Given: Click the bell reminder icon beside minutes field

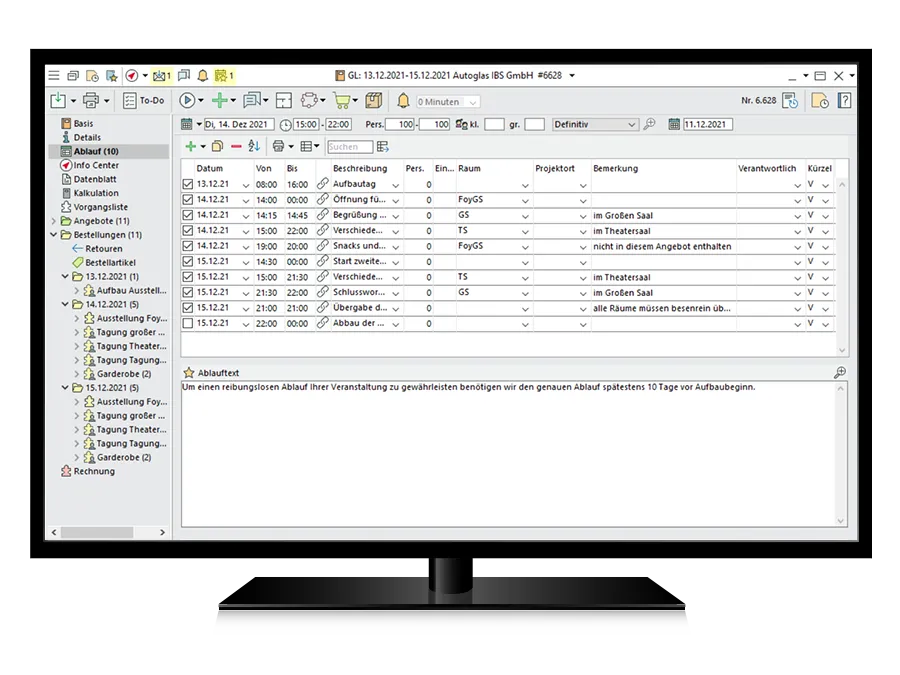Looking at the screenshot, I should click(403, 101).
